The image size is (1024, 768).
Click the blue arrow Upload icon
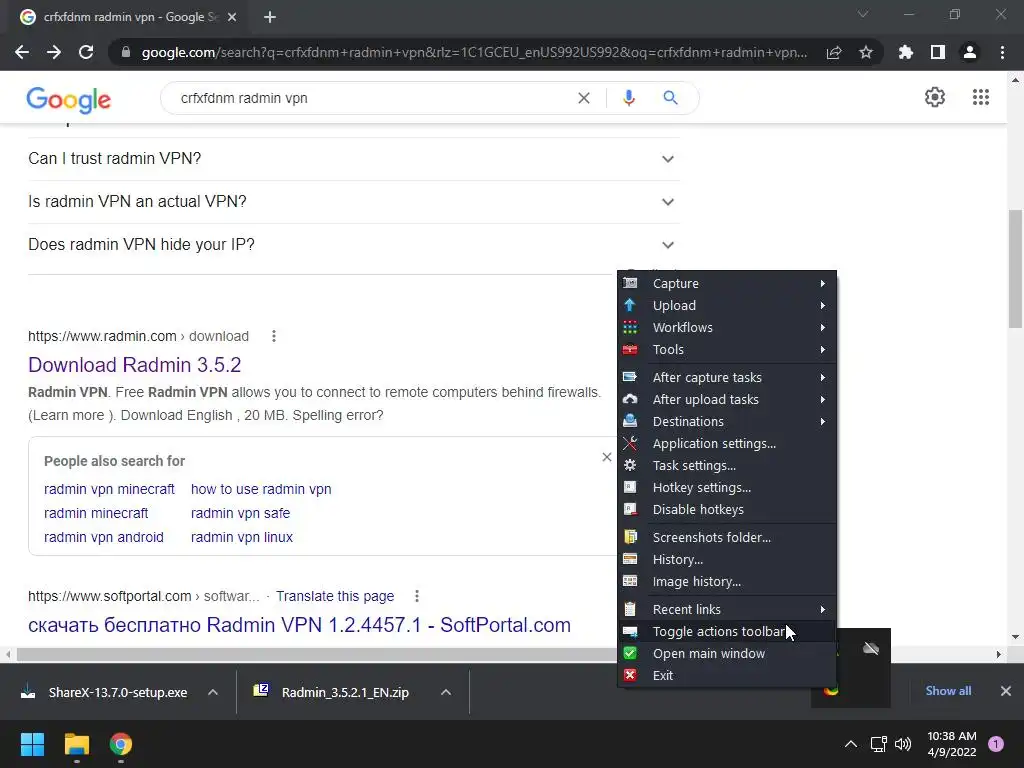pos(630,305)
